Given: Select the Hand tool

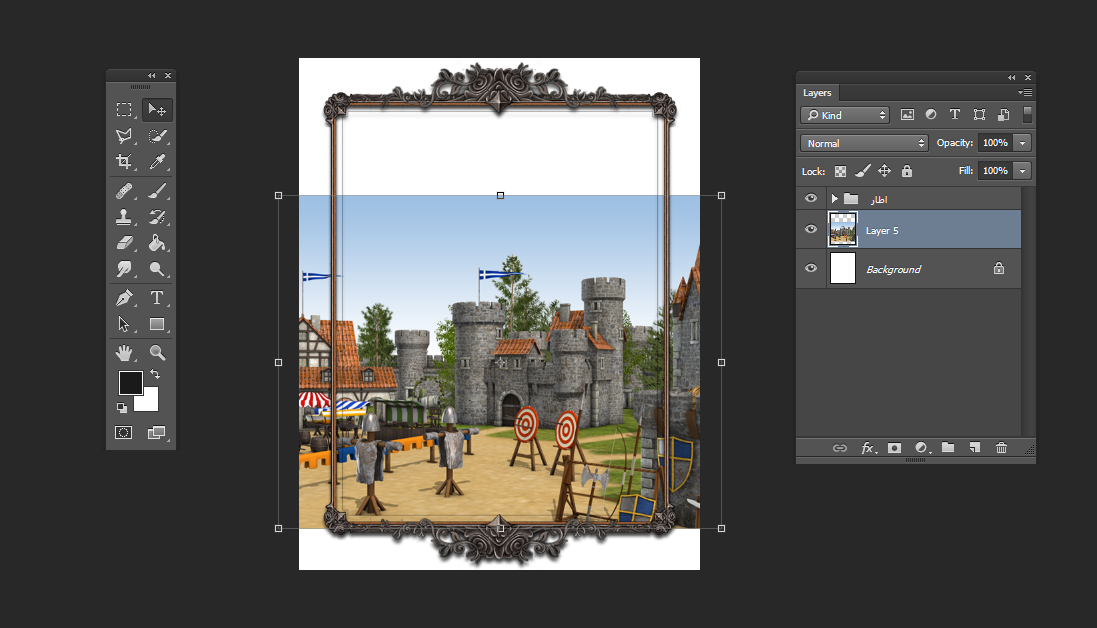Looking at the screenshot, I should 124,353.
